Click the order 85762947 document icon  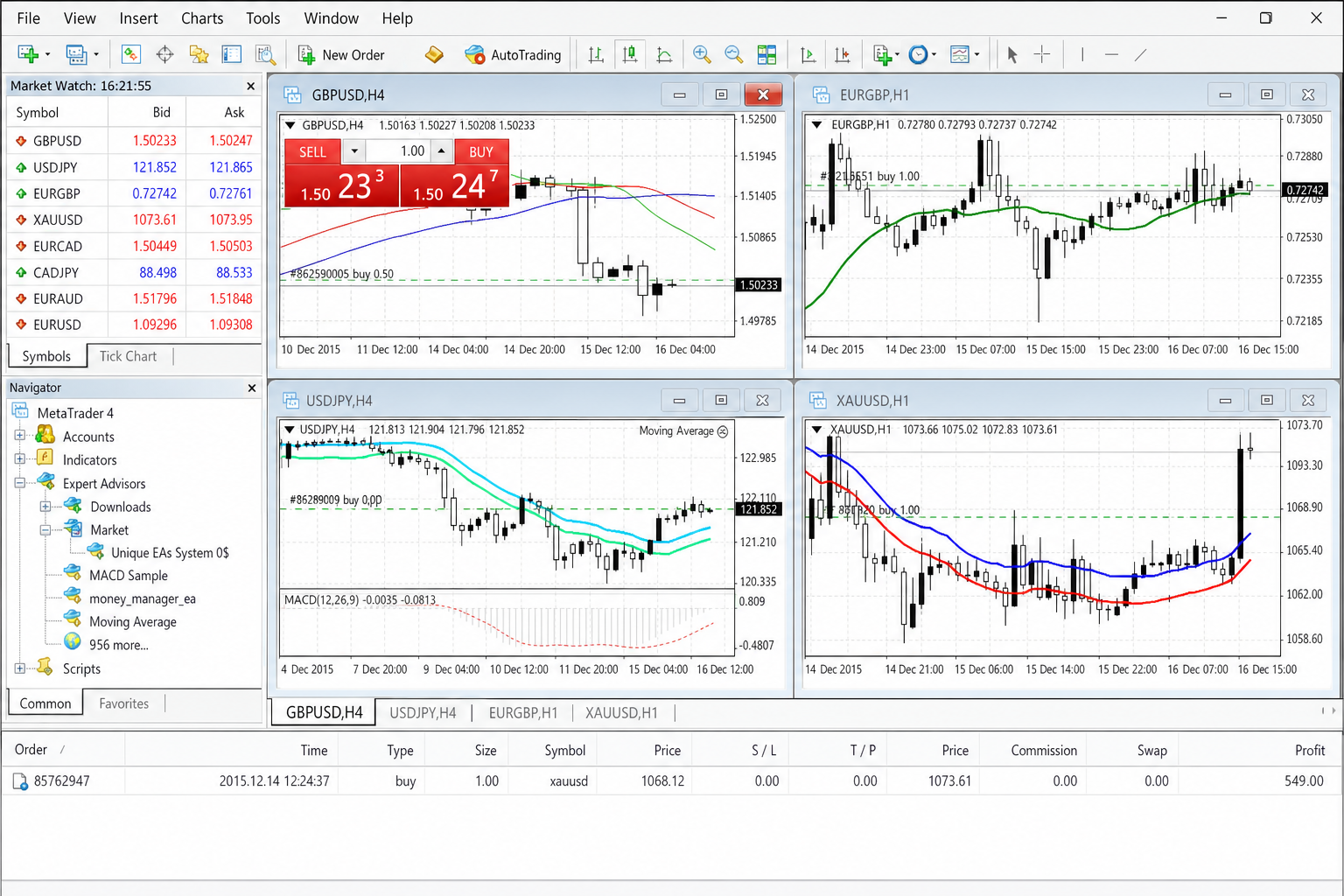(x=20, y=781)
